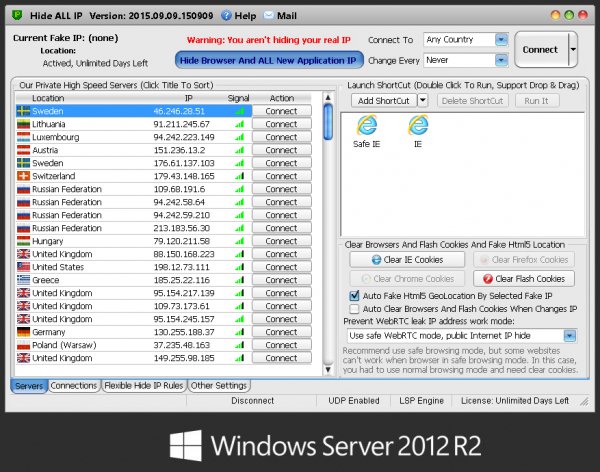600x472 pixels.
Task: Sort servers by Location column header
Action: point(48,98)
